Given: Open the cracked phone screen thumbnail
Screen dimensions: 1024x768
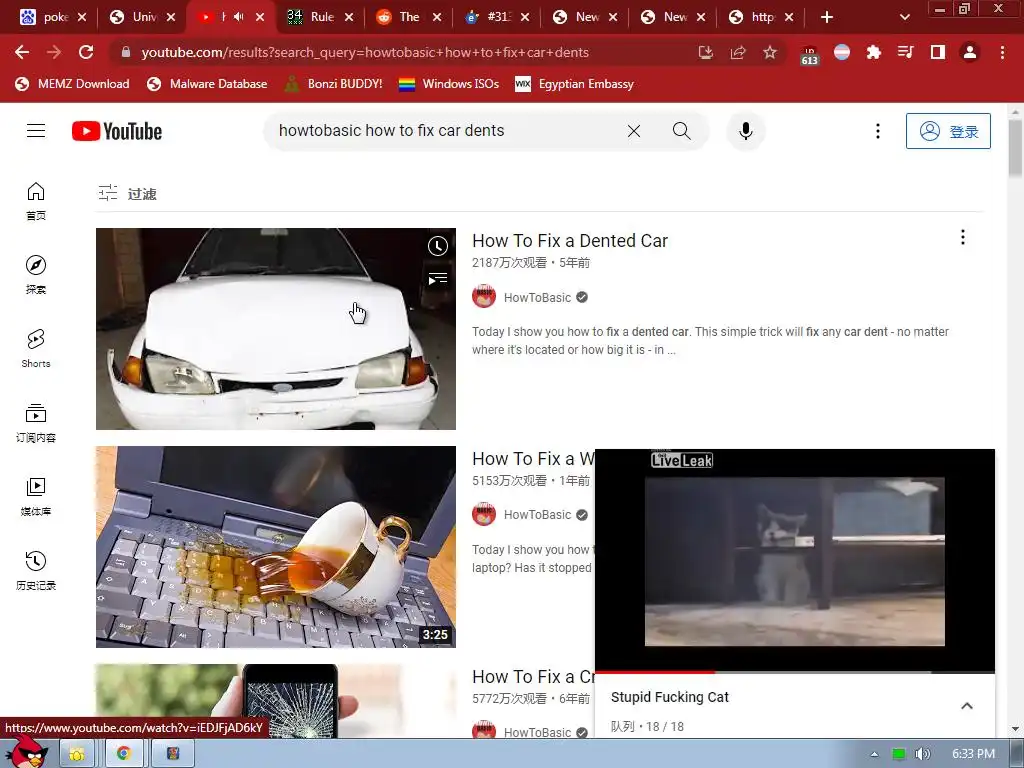Looking at the screenshot, I should click(276, 701).
